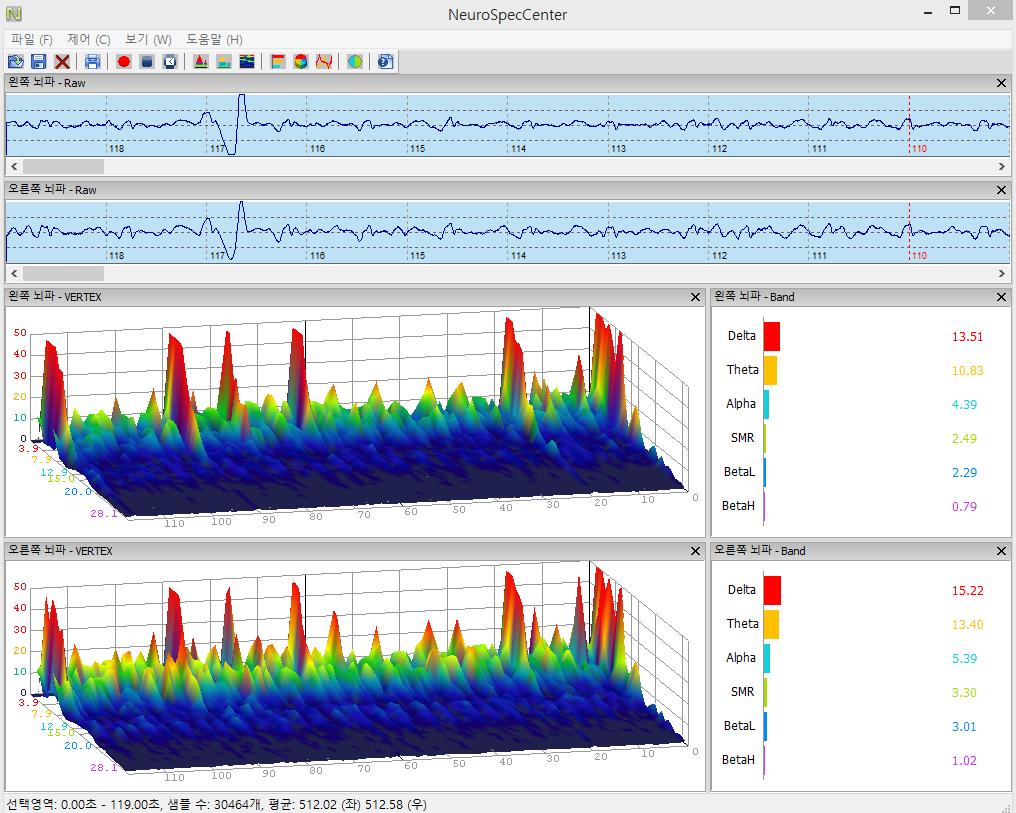This screenshot has height=813, width=1016.
Task: Open the 제어 (C) menu
Action: (x=88, y=39)
